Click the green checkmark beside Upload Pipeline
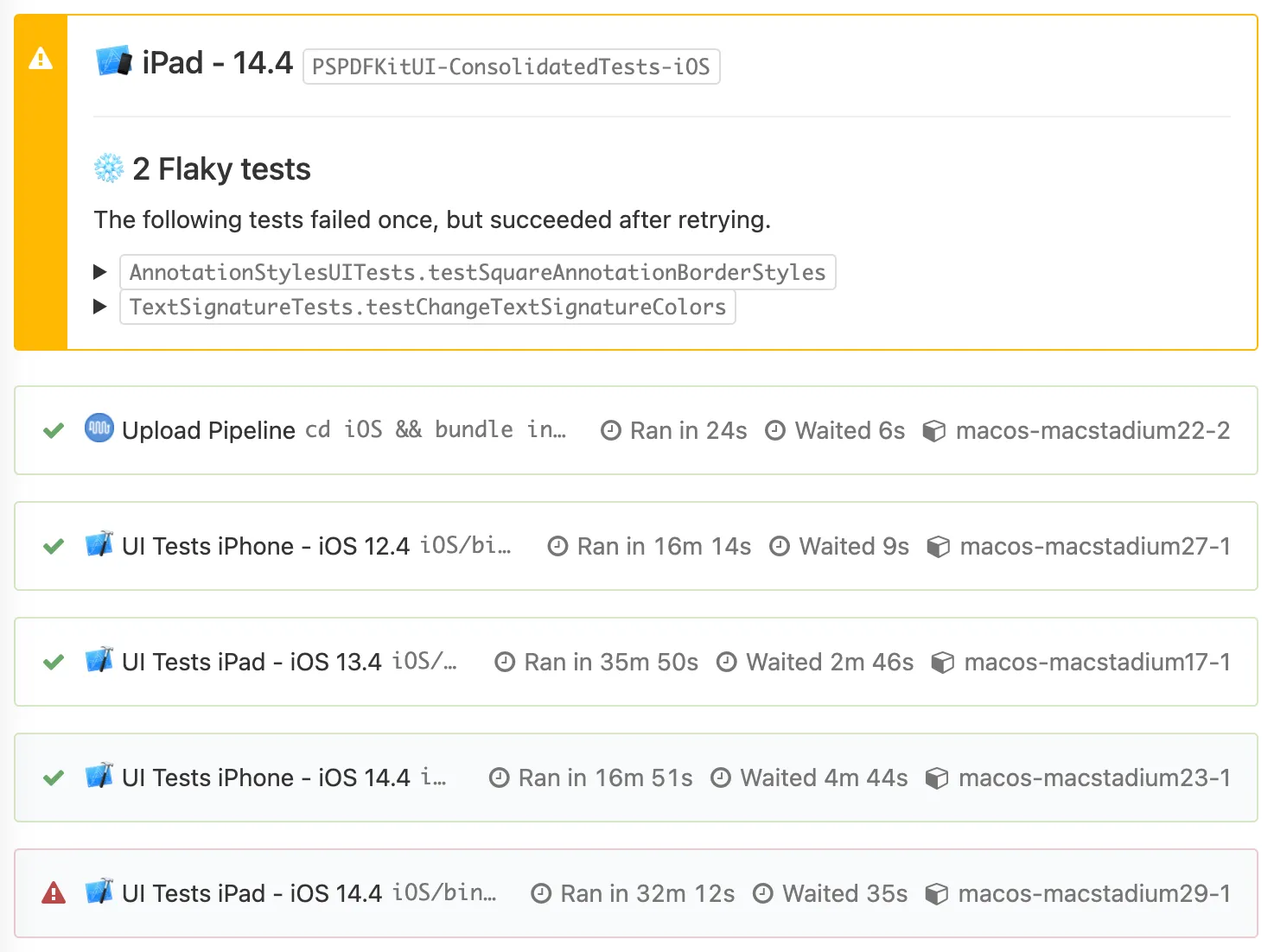Viewport: 1274px width, 952px height. pos(53,430)
